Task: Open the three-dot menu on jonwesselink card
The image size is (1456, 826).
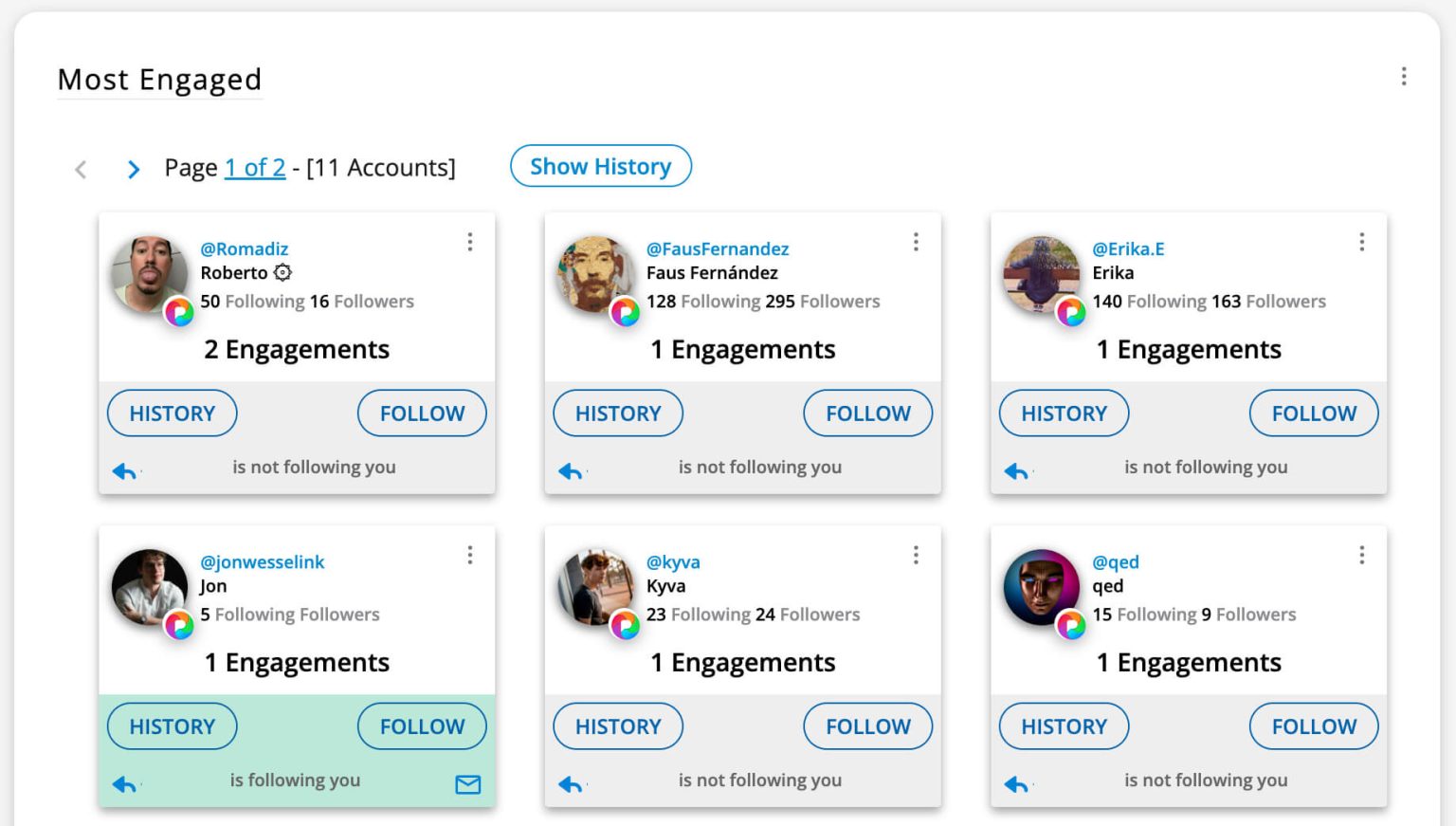Action: [469, 555]
